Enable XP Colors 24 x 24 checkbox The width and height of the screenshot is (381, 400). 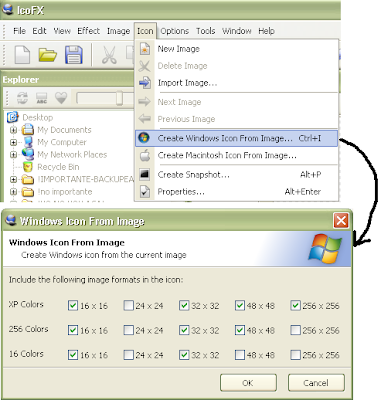click(x=128, y=305)
